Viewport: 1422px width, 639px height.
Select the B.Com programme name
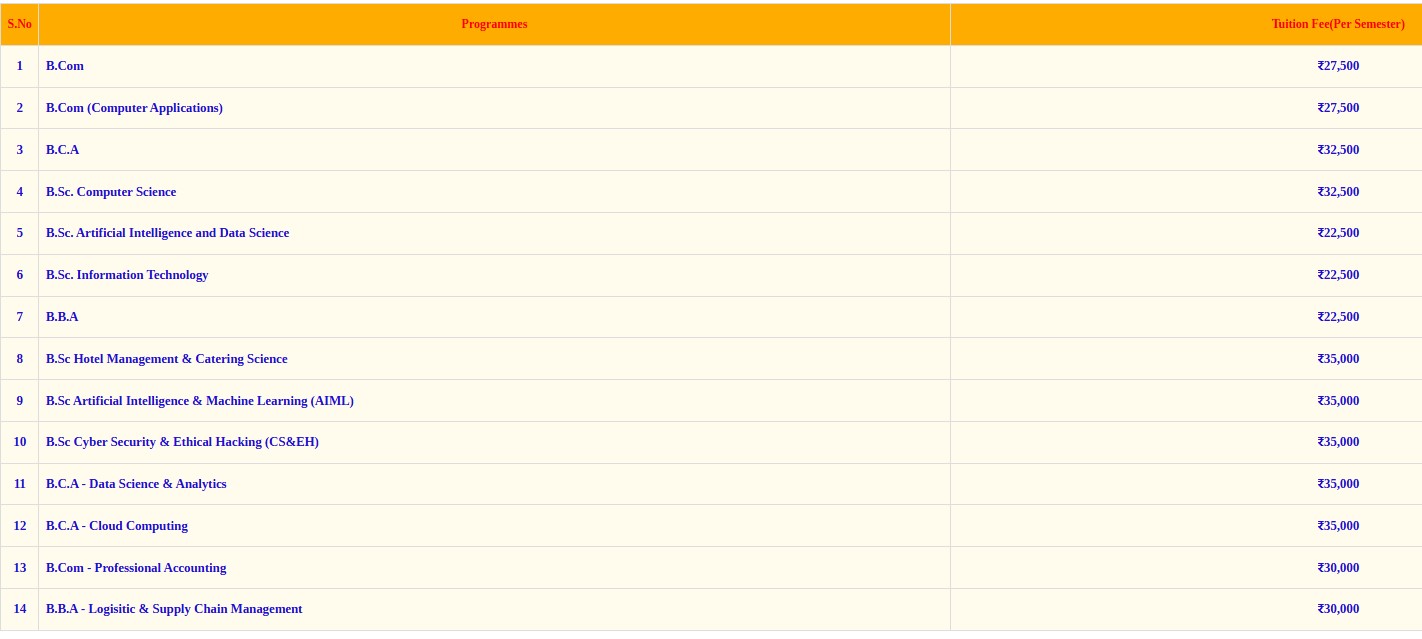pyautogui.click(x=65, y=66)
